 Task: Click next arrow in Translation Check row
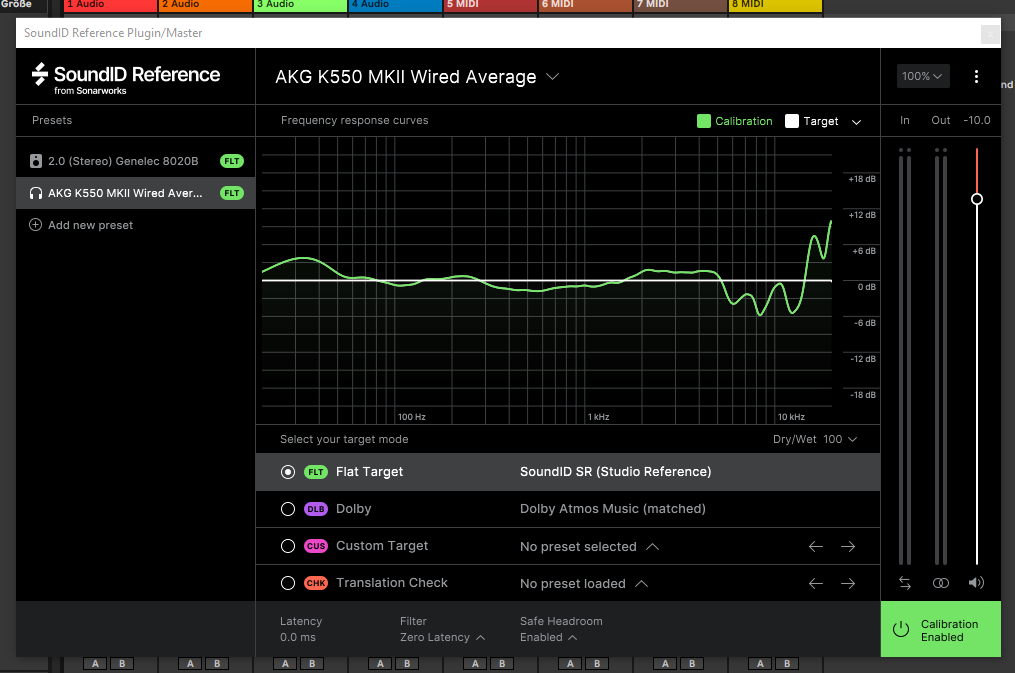click(x=848, y=584)
